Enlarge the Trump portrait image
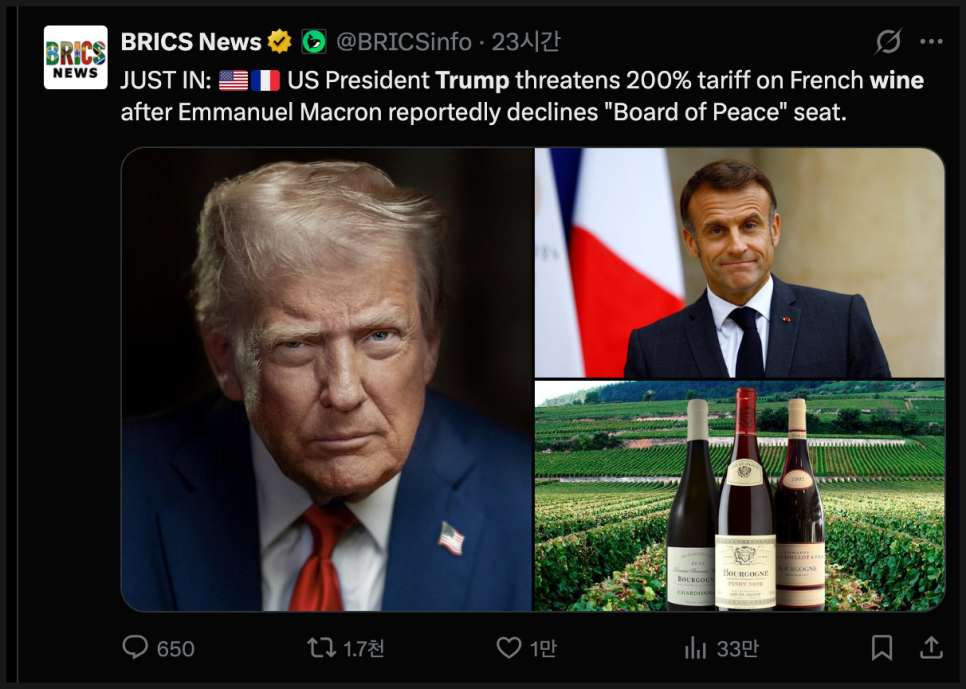Image resolution: width=966 pixels, height=689 pixels. (x=326, y=380)
